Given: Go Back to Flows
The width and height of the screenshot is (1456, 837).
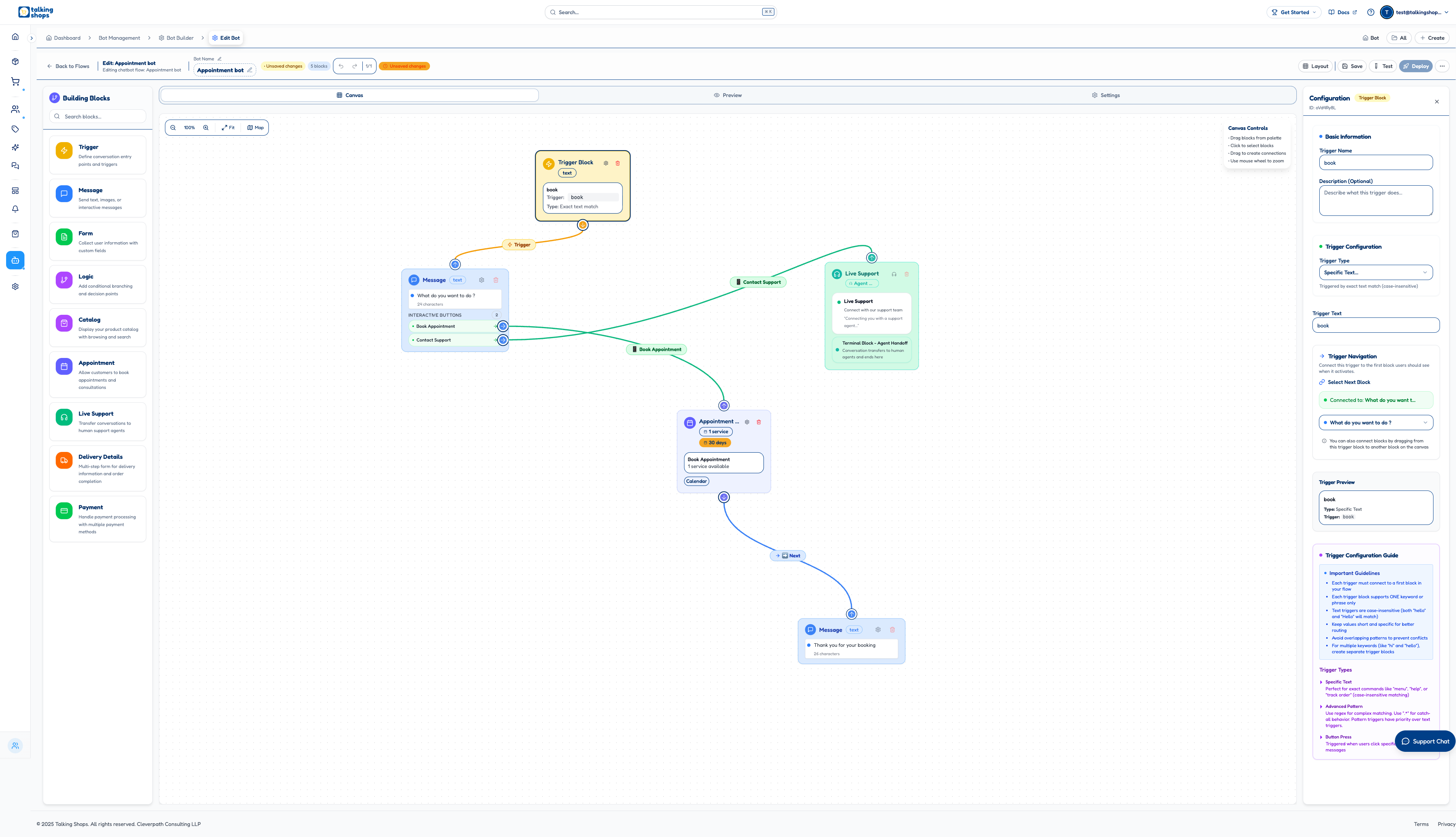Looking at the screenshot, I should [68, 66].
